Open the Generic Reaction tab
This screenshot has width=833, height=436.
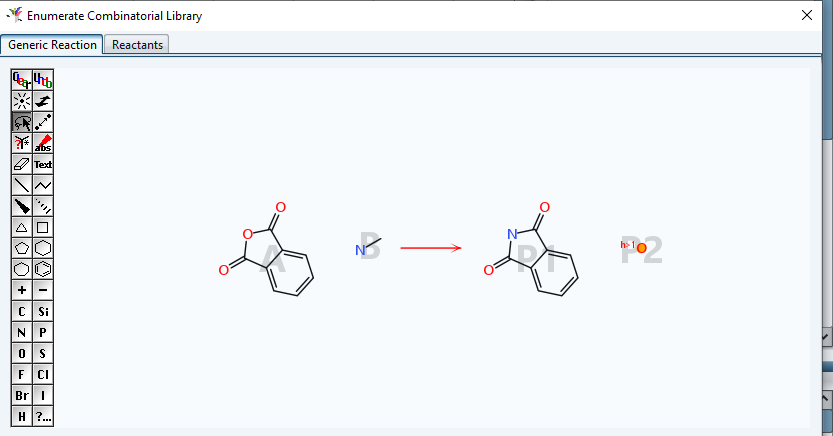click(x=52, y=44)
